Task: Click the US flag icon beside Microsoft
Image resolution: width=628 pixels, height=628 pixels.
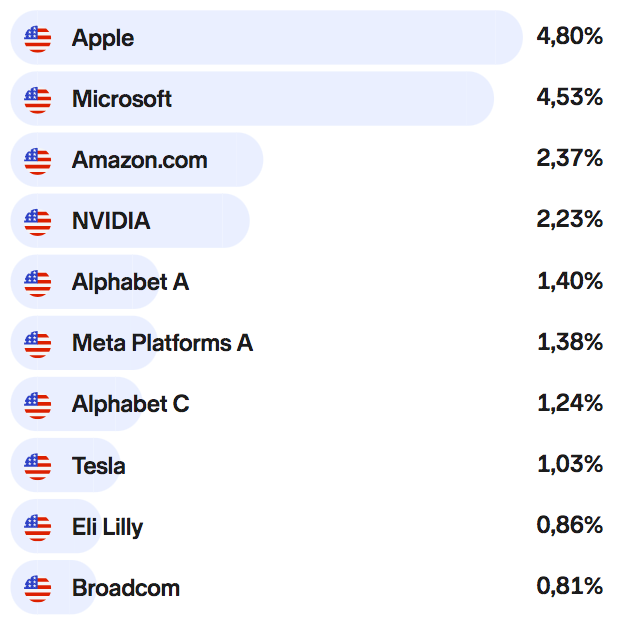Action: pos(37,99)
